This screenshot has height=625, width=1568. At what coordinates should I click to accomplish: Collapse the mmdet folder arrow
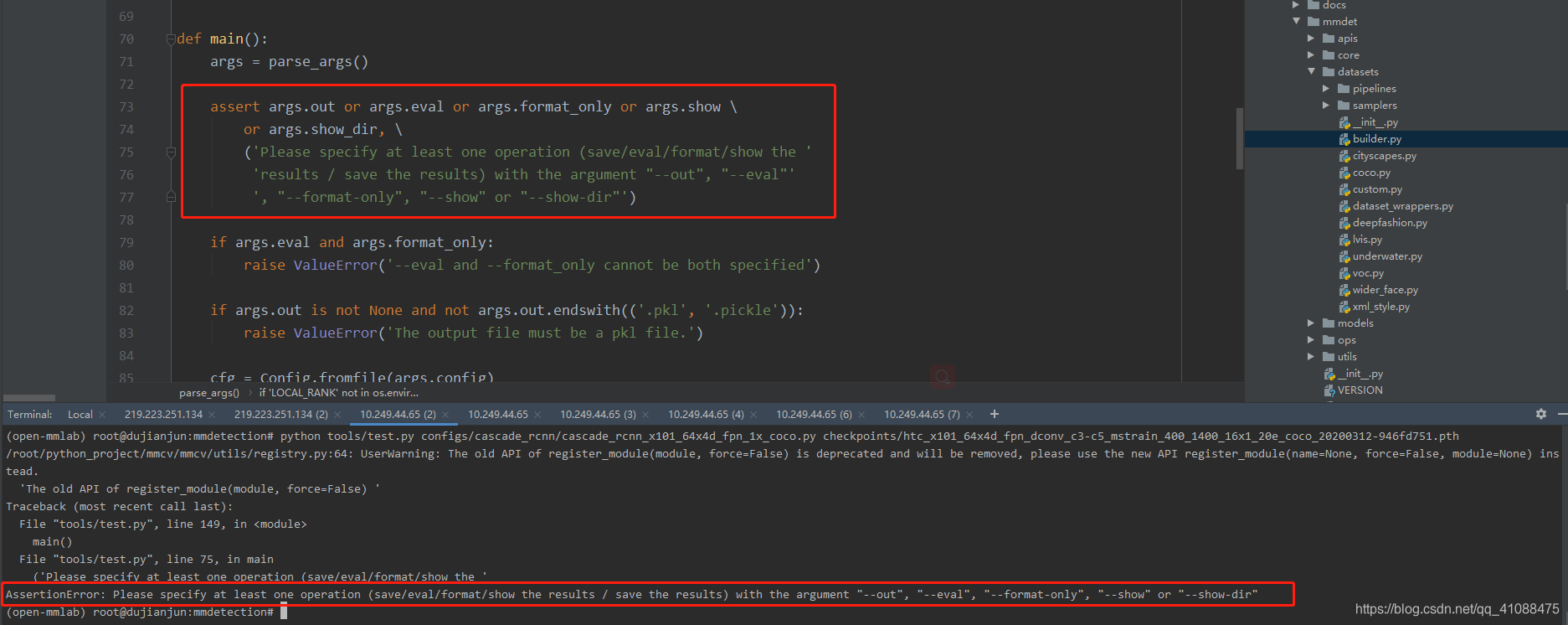pos(1296,22)
